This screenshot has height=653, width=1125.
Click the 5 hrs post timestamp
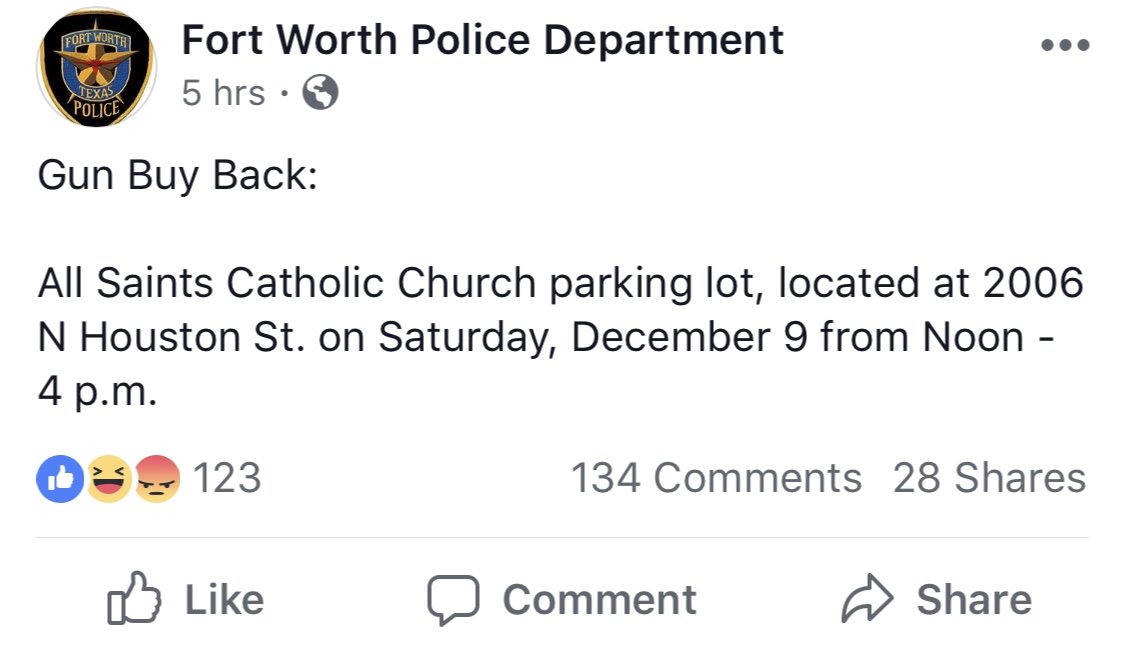(223, 93)
